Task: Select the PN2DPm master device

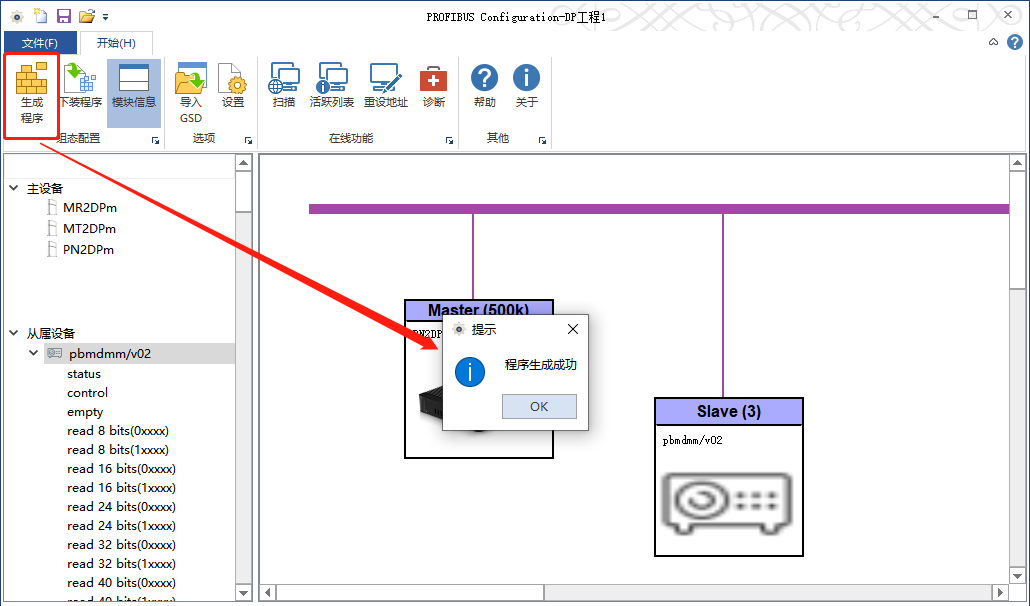Action: click(x=88, y=249)
